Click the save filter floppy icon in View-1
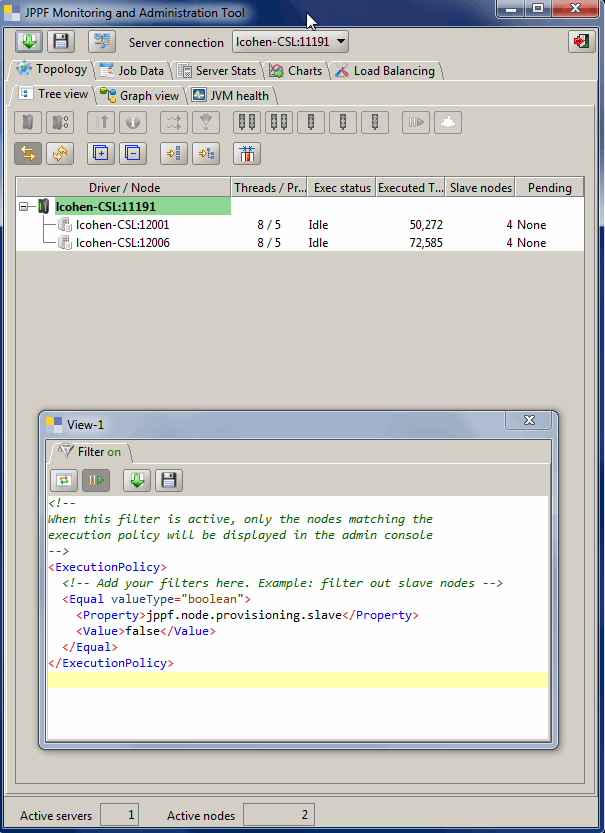Screen dimensions: 605x833 pyautogui.click(x=169, y=480)
